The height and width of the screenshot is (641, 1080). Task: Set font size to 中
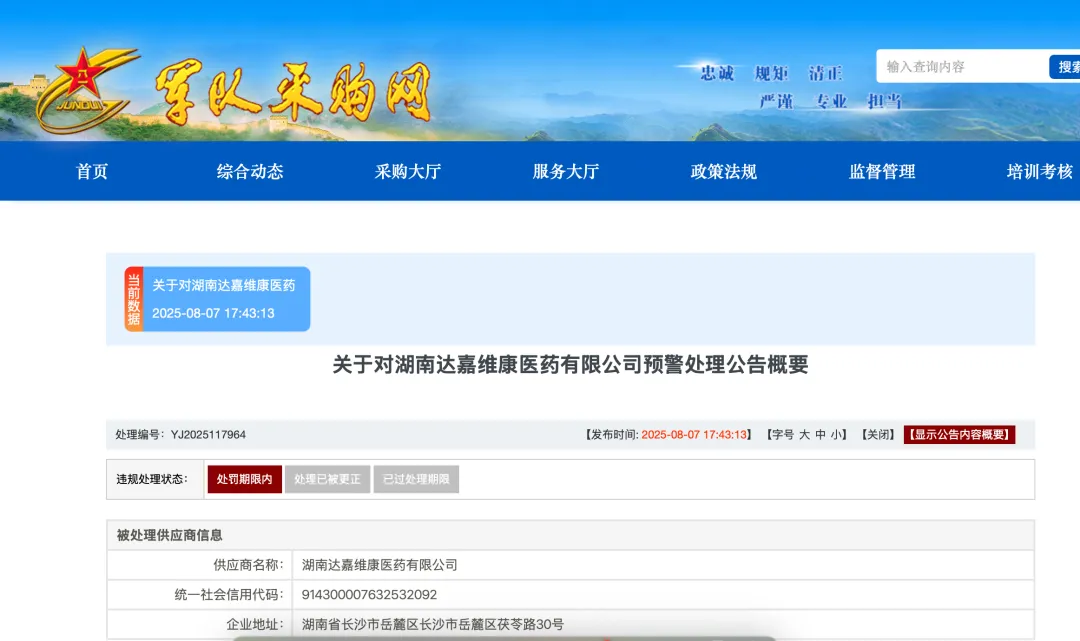coord(820,434)
